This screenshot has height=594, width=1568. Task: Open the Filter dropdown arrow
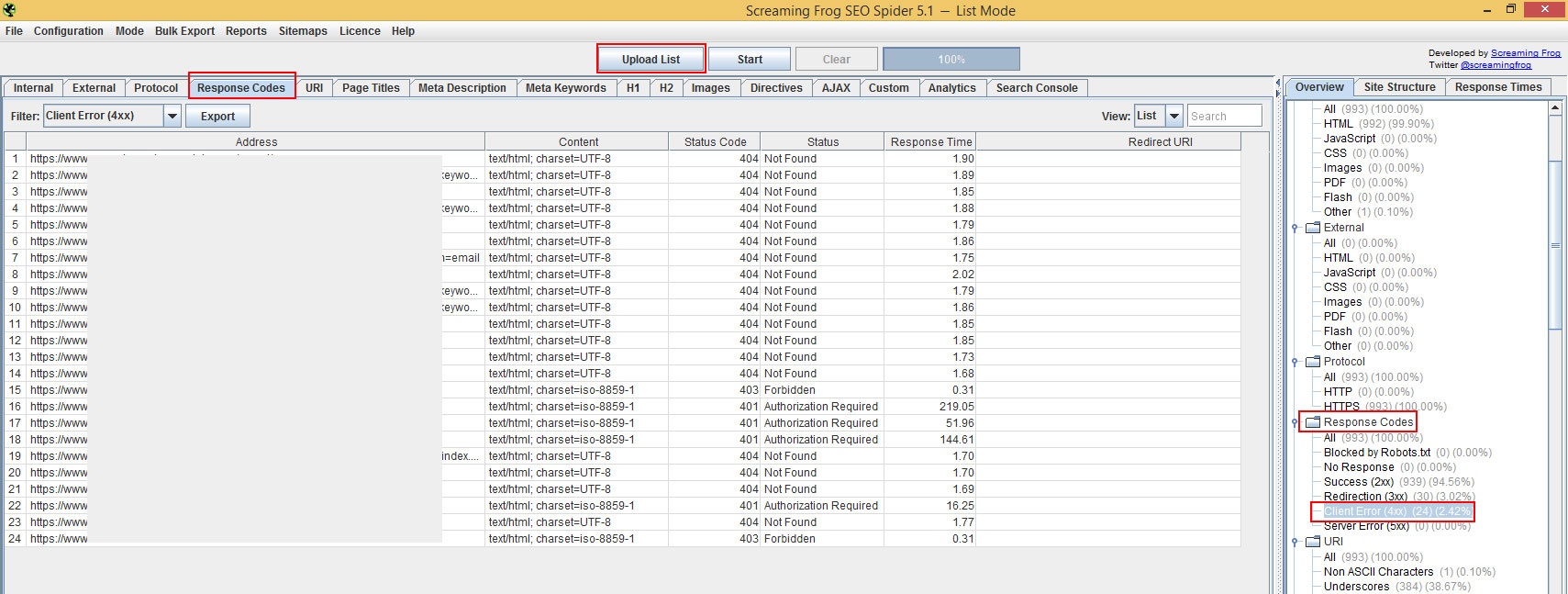click(x=172, y=116)
